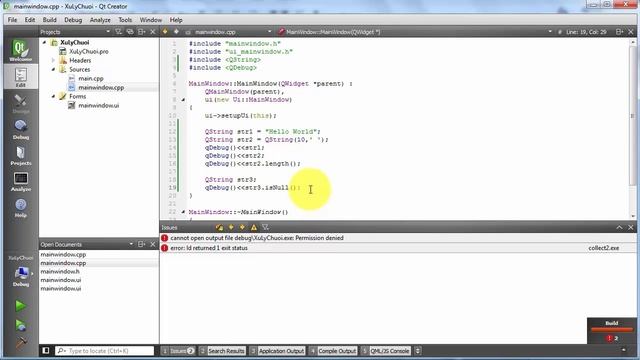Screen dimensions: 640x360
Task: Filter issues by category
Action: [265, 227]
